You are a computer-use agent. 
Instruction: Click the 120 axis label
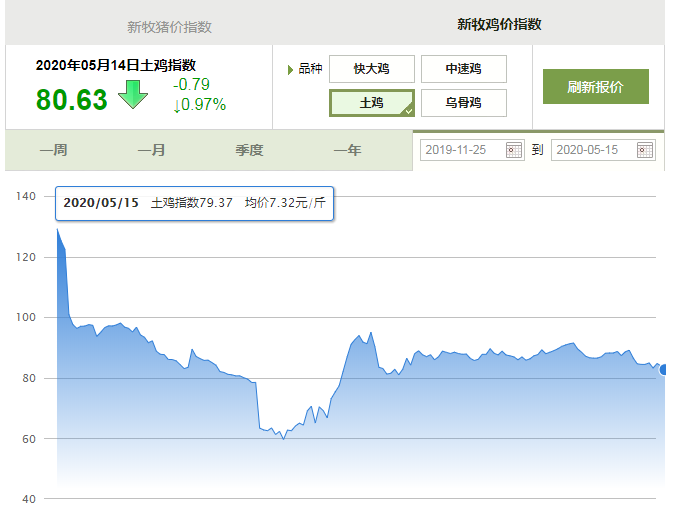tap(26, 257)
